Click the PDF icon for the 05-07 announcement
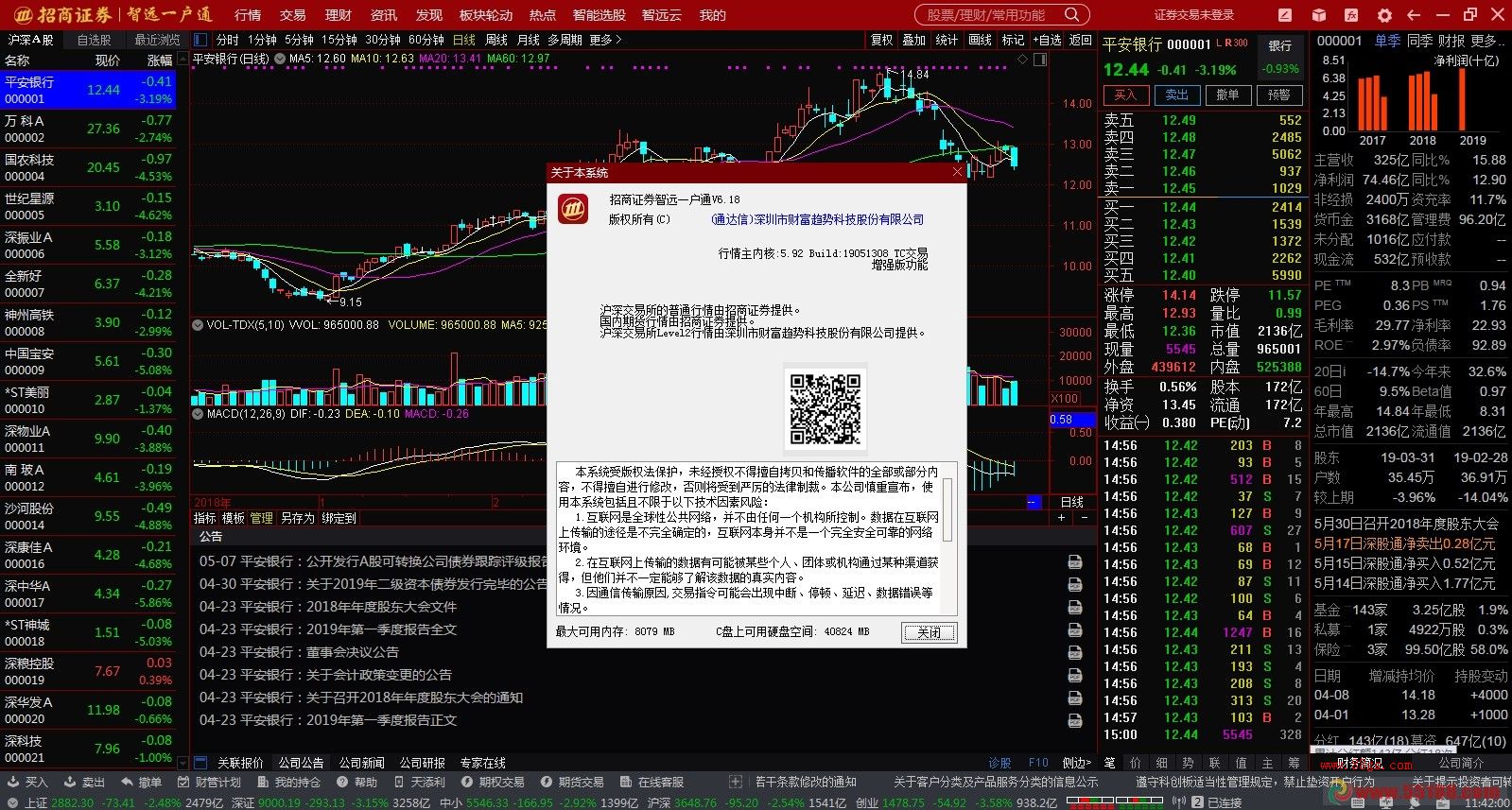 (1075, 561)
